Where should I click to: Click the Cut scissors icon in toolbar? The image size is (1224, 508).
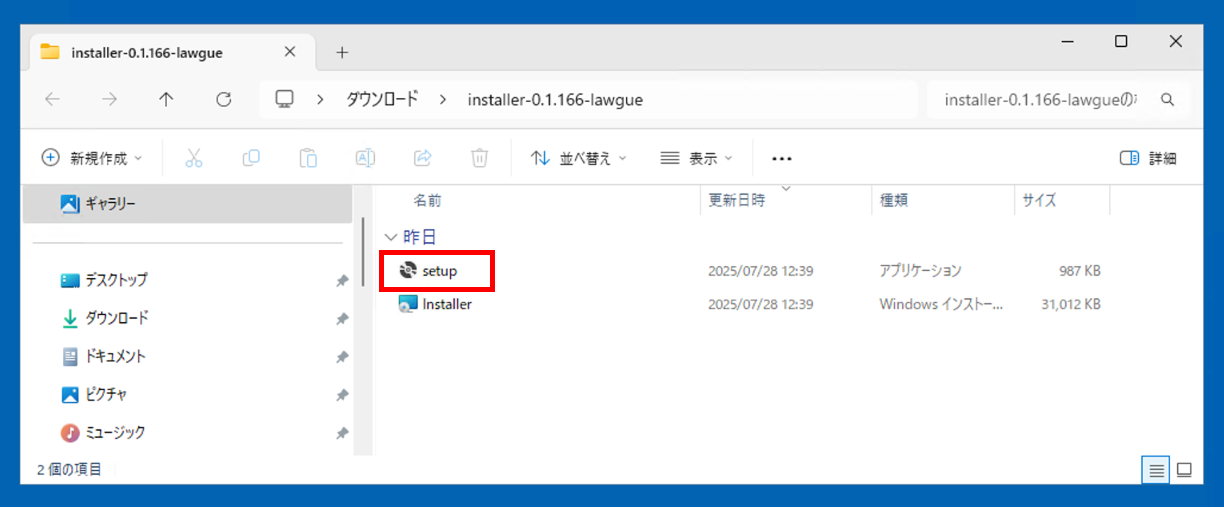pos(194,158)
